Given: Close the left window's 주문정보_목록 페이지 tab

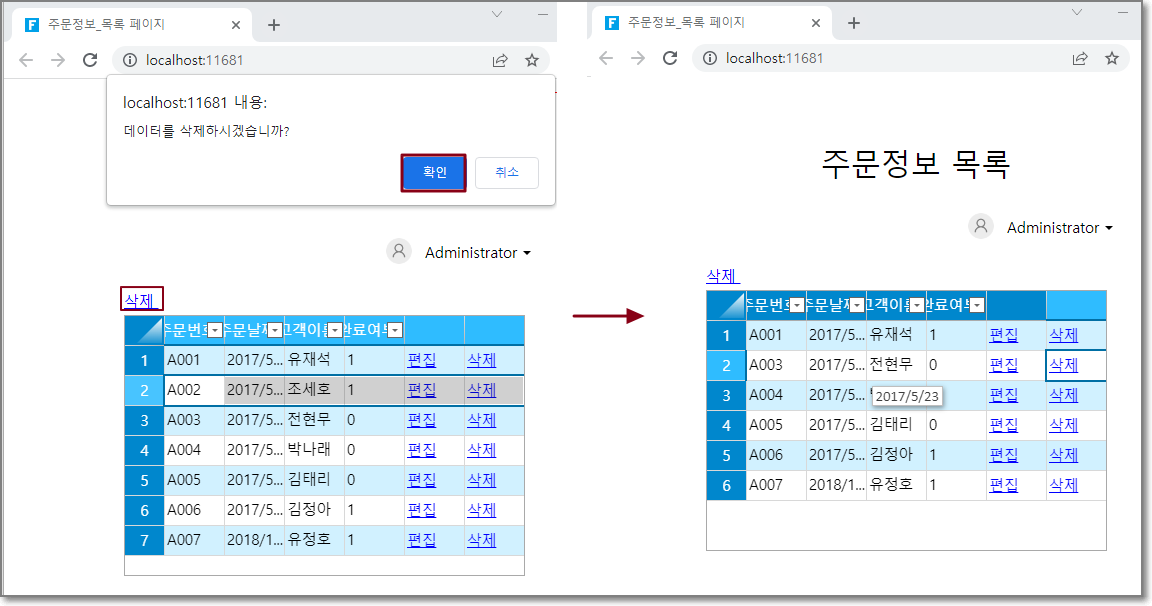Looking at the screenshot, I should click(236, 25).
